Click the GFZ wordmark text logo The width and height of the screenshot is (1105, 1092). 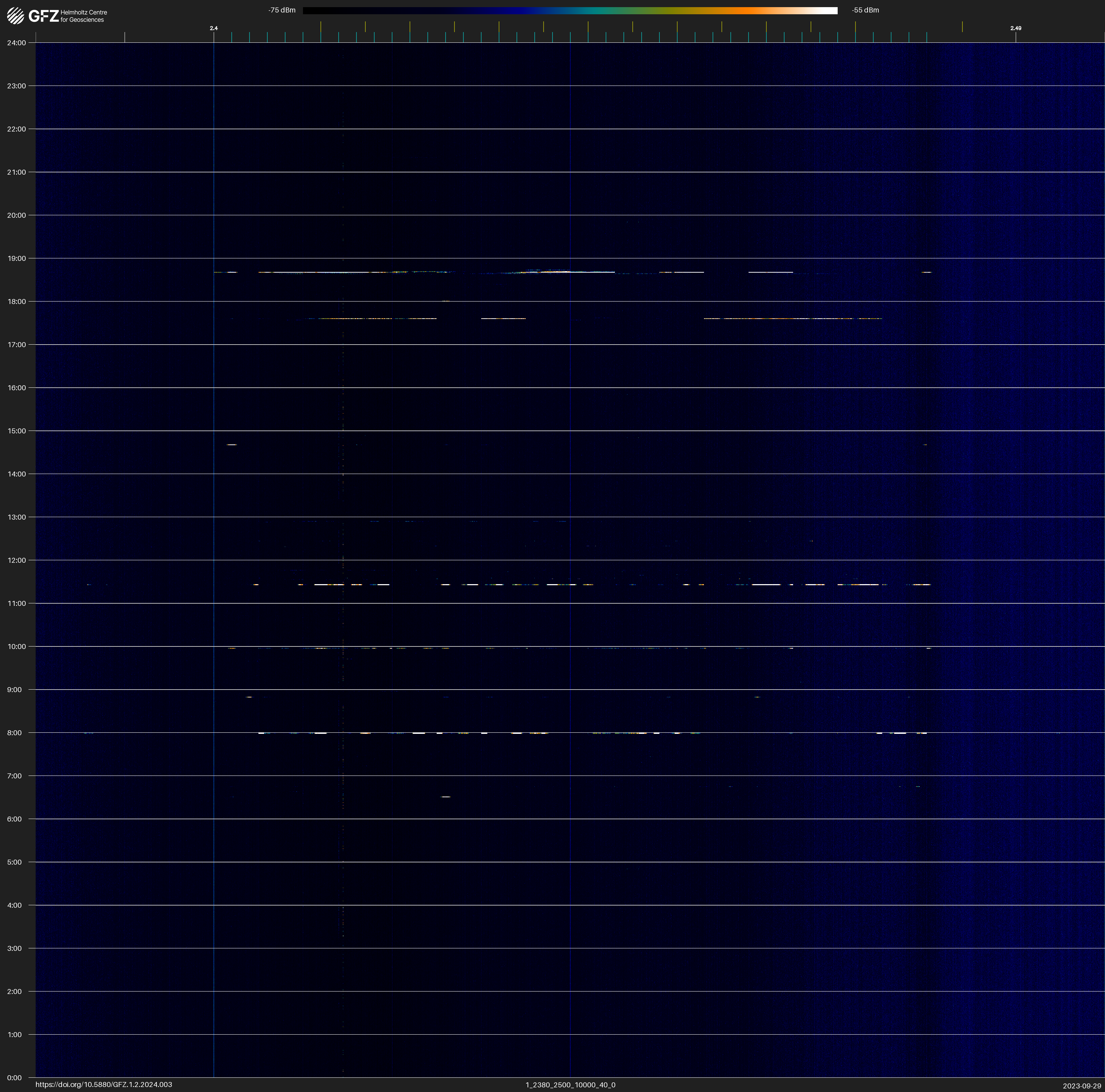[43, 16]
